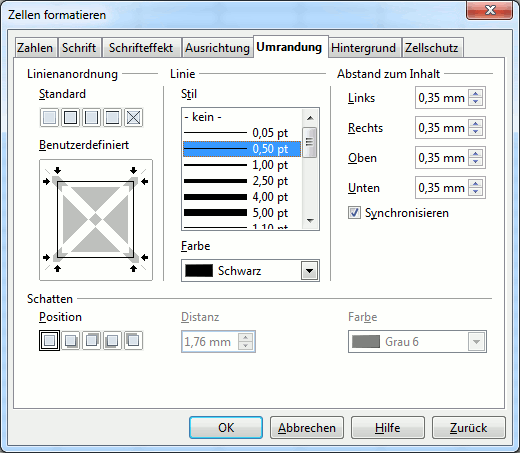Screen dimensions: 520x453
Task: Select the top-right shadow position icon
Action: (x=92, y=340)
